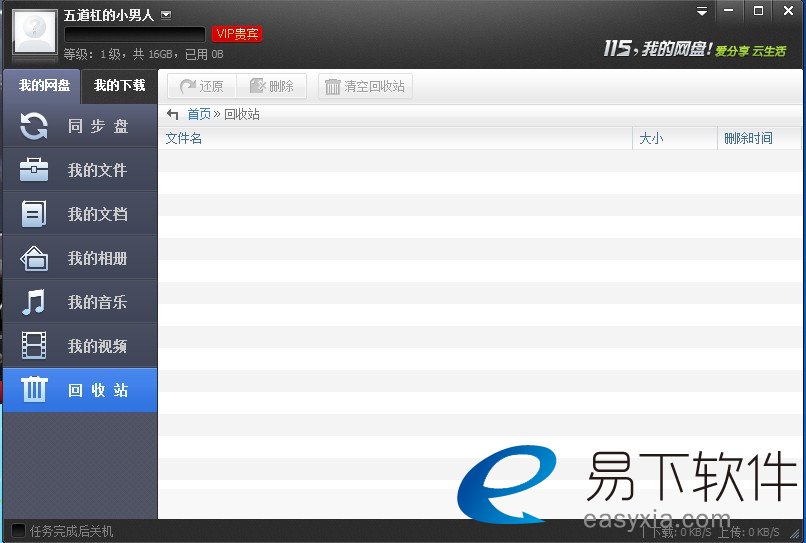Select the 回收站 trash can icon

click(34, 390)
